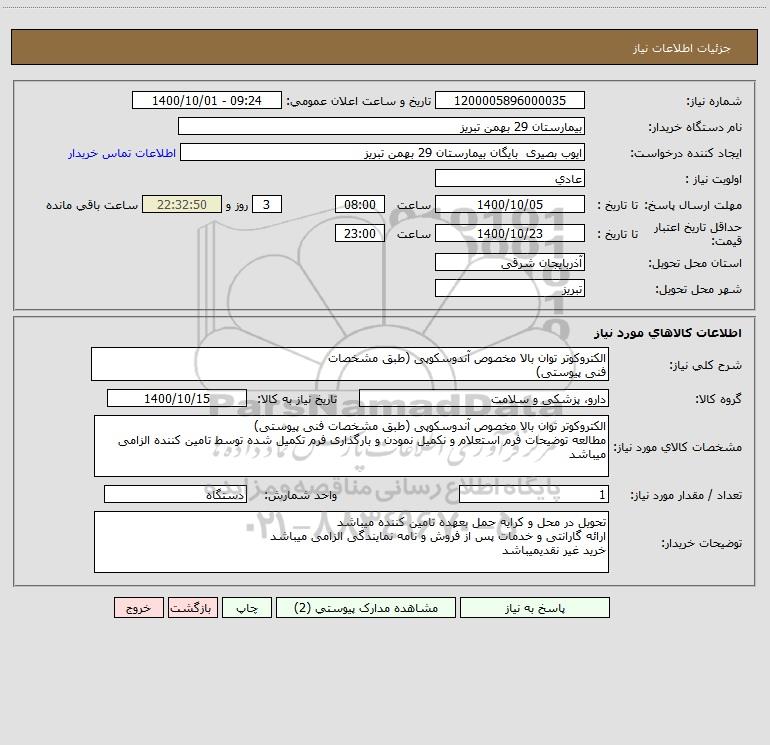Click the goods group field 'دارو، پزشکی و سلامت'

(484, 398)
